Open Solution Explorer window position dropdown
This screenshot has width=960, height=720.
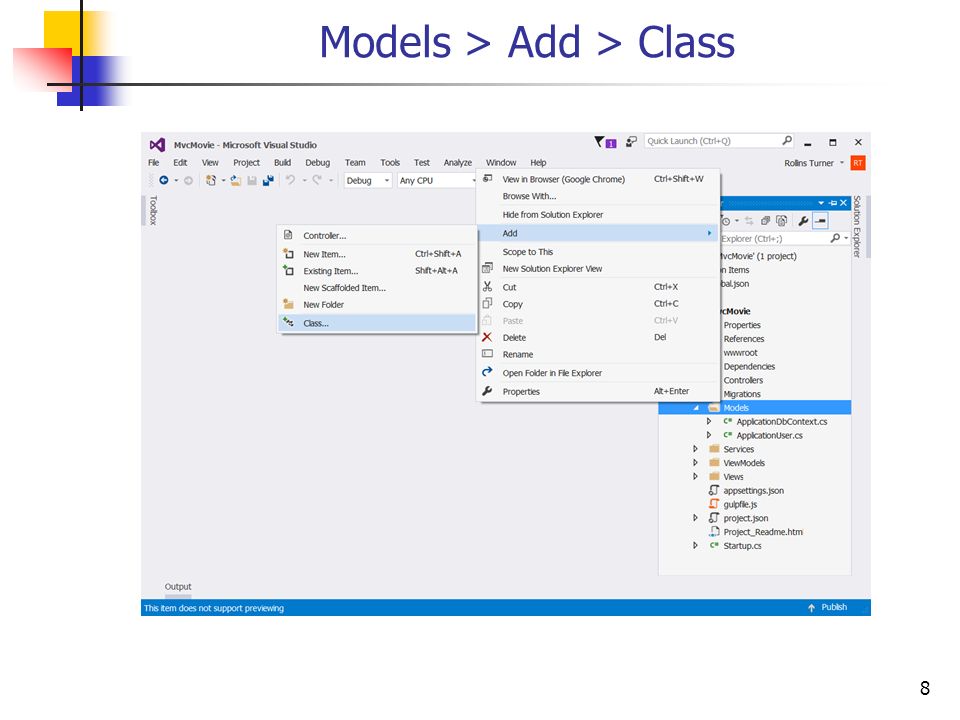click(821, 203)
